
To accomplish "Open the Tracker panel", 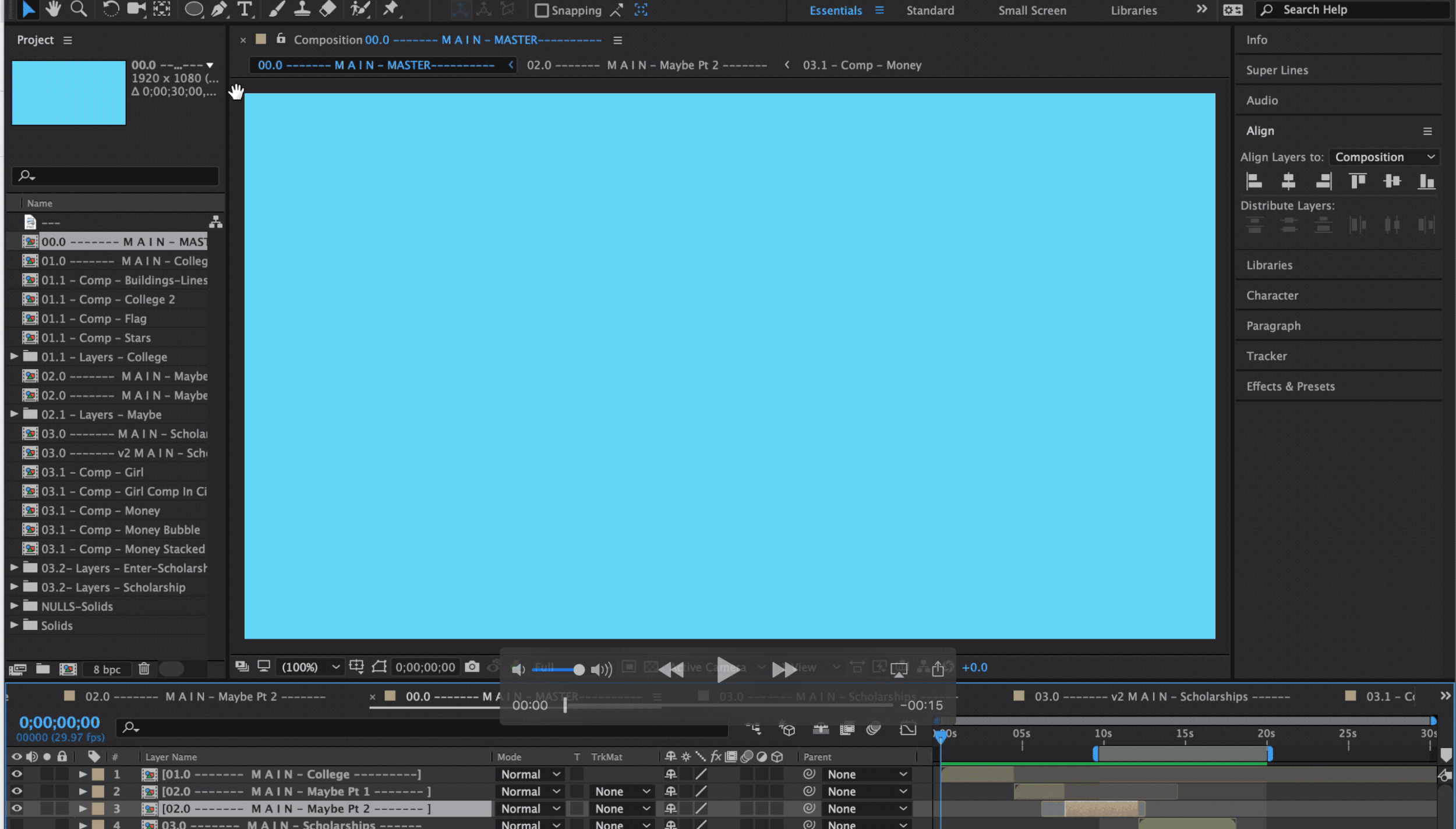I will 1266,356.
